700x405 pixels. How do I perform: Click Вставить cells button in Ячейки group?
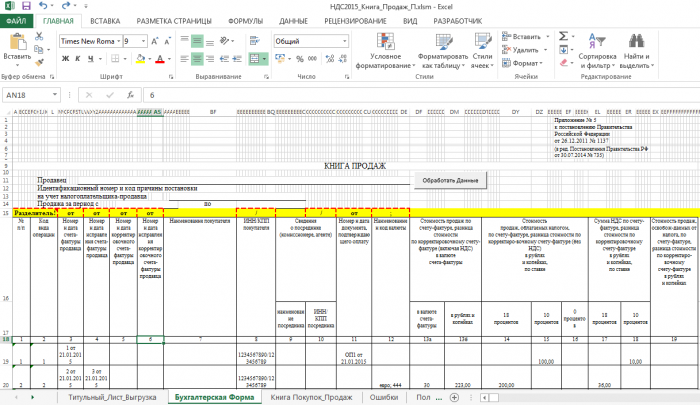[521, 37]
